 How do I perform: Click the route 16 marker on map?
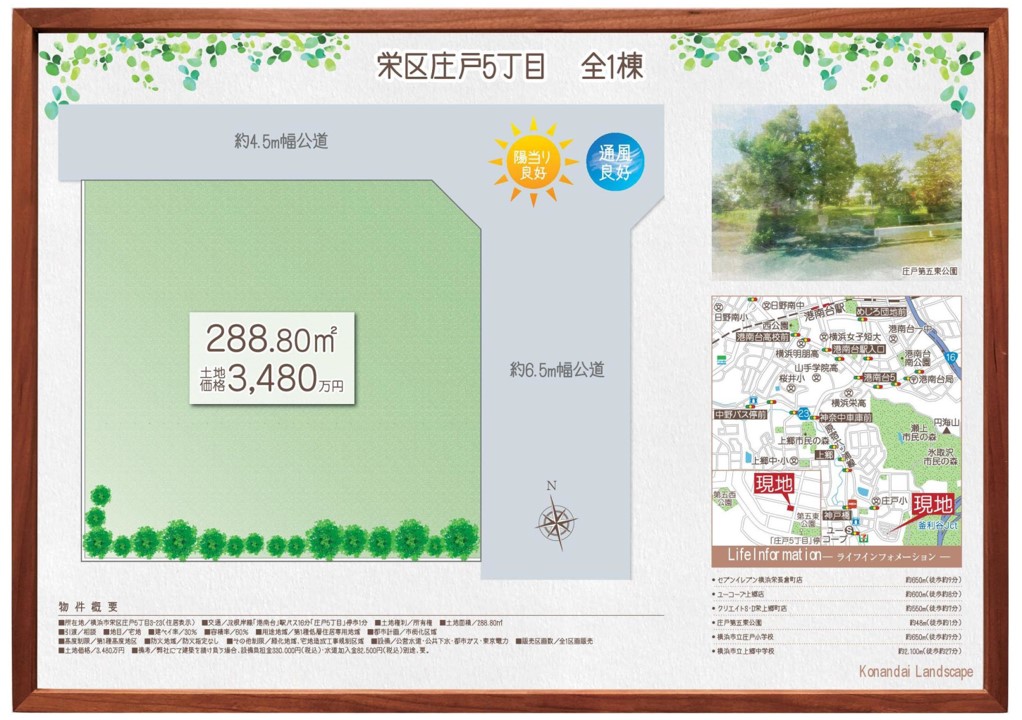click(x=951, y=358)
